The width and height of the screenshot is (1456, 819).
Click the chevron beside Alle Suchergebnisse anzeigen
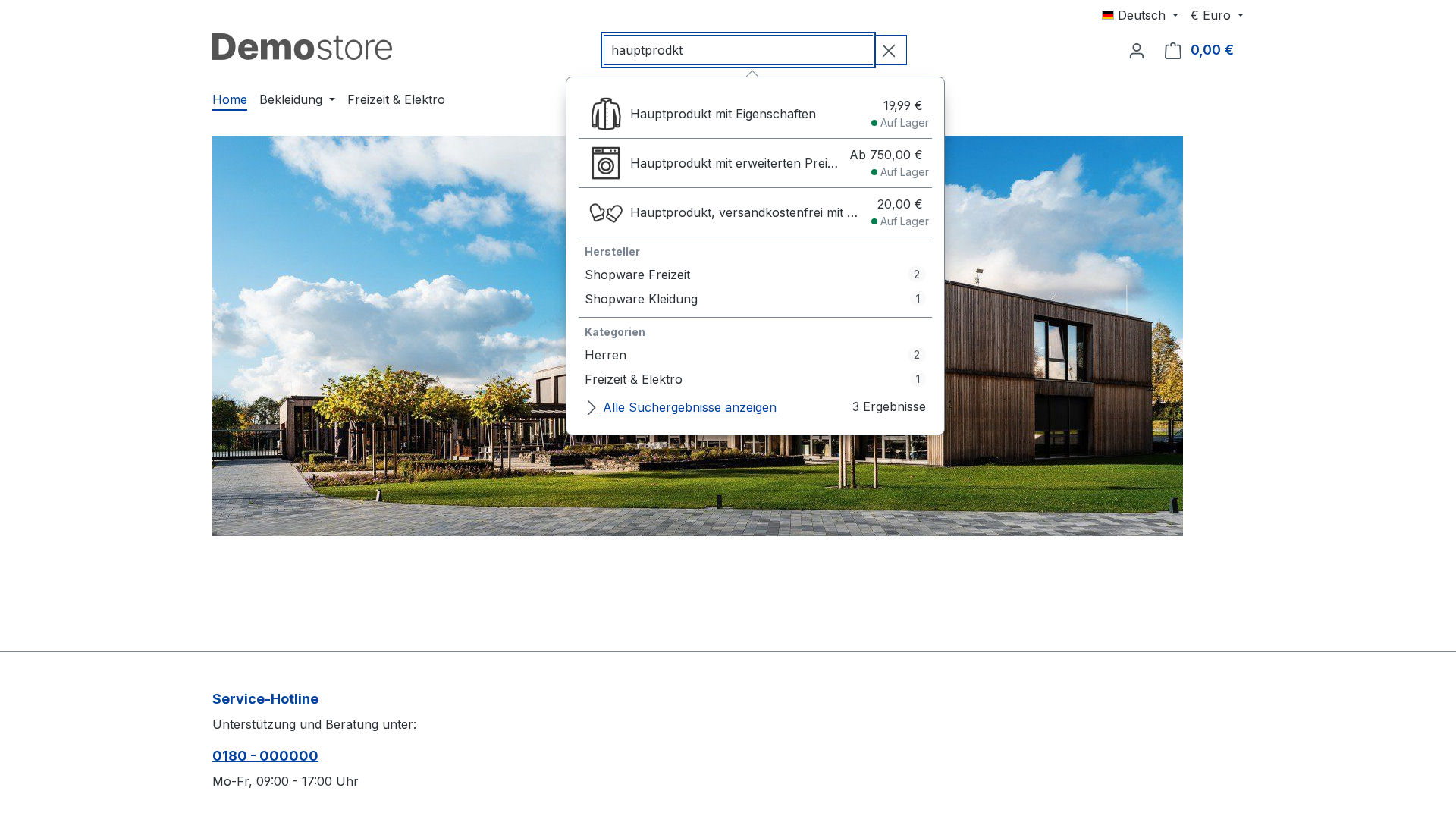click(x=591, y=408)
